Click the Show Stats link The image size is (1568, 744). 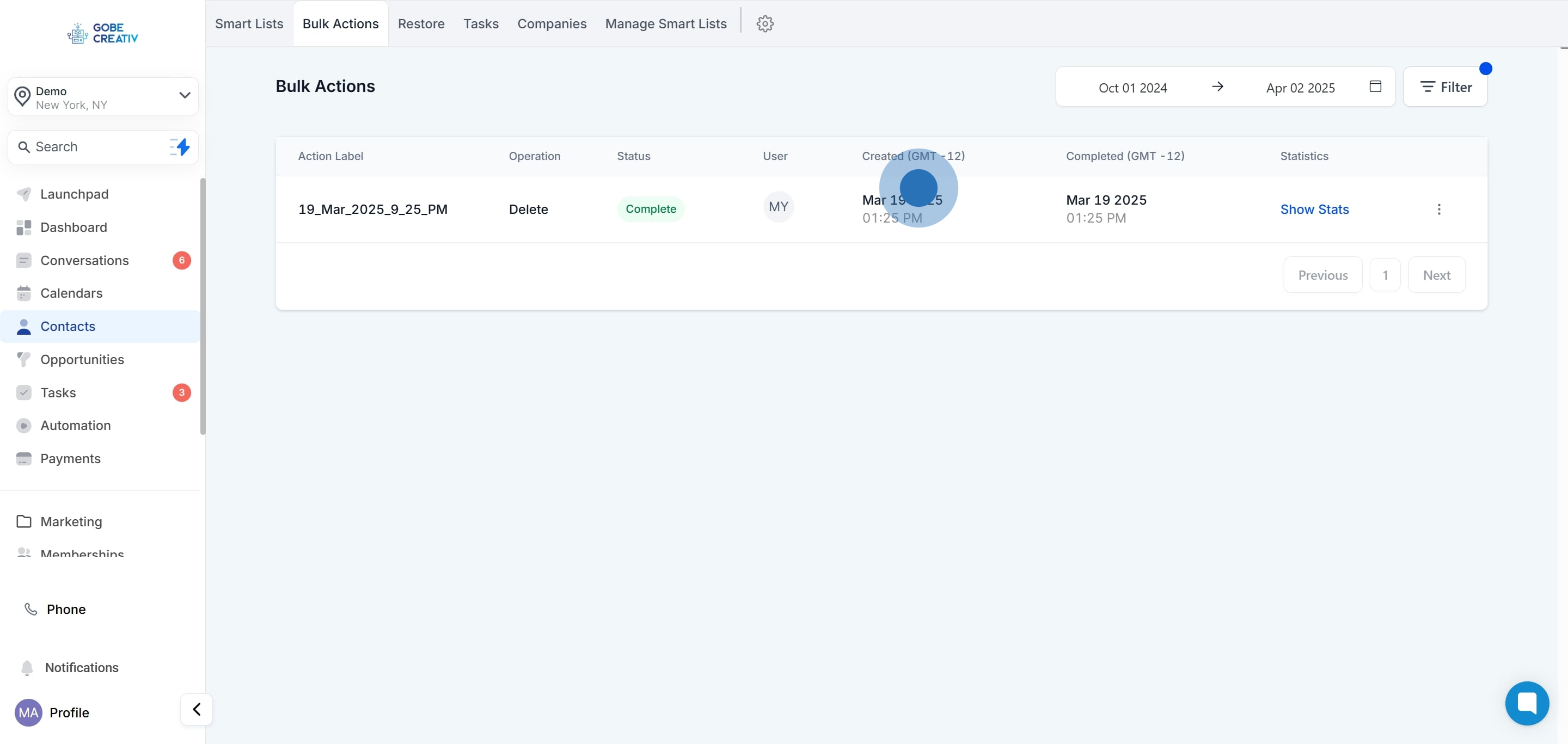(x=1314, y=210)
